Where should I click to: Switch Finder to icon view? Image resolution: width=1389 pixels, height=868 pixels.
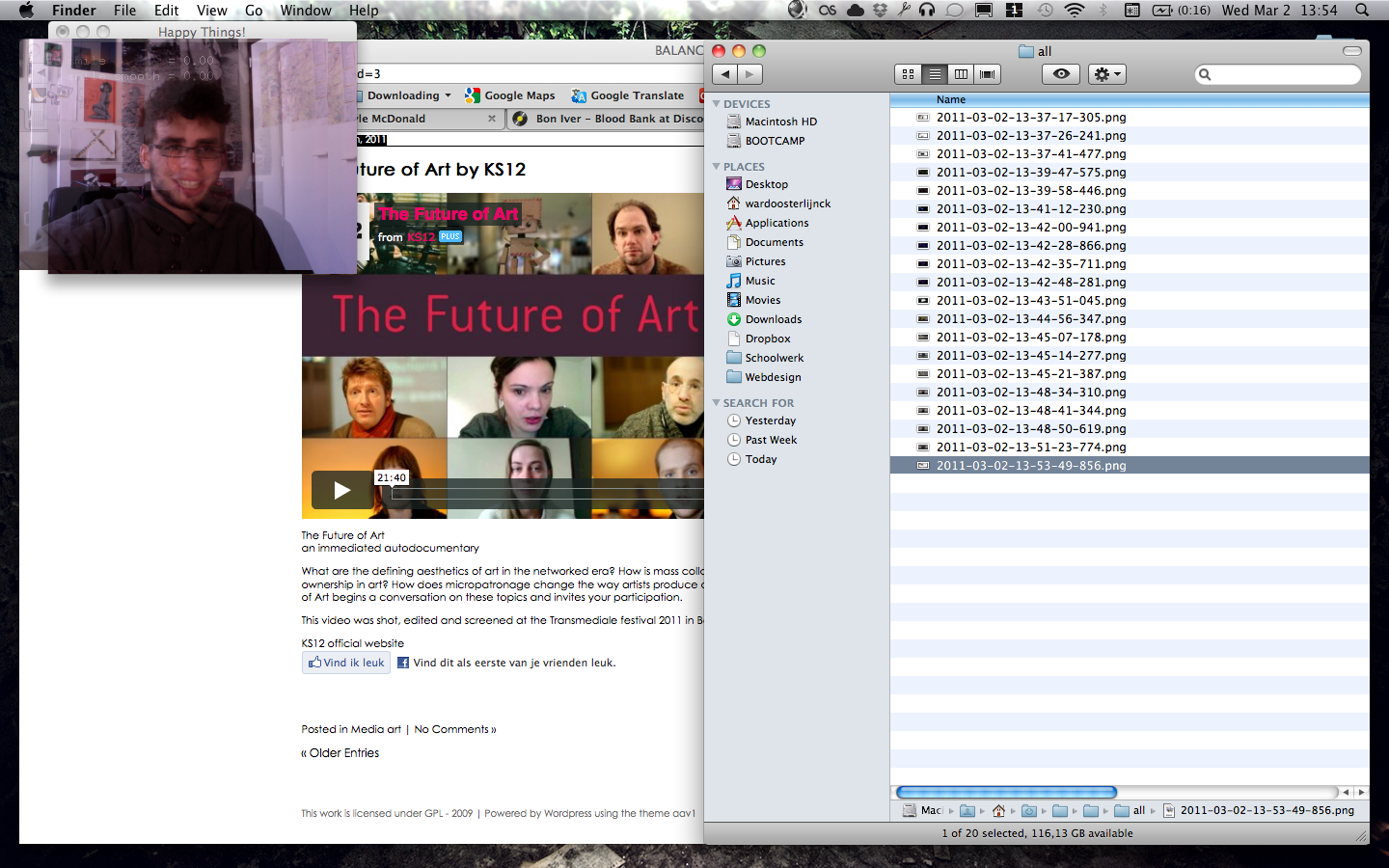coord(909,74)
